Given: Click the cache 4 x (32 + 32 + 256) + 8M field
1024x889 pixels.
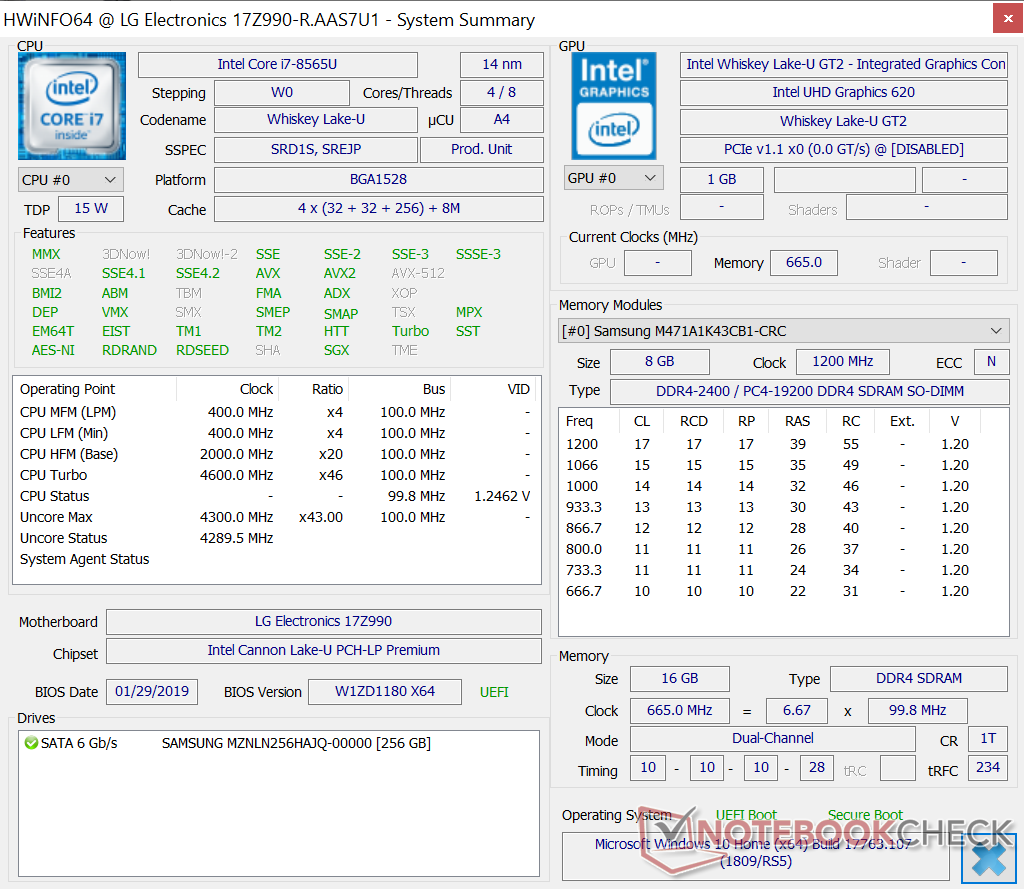Looking at the screenshot, I should tap(379, 208).
